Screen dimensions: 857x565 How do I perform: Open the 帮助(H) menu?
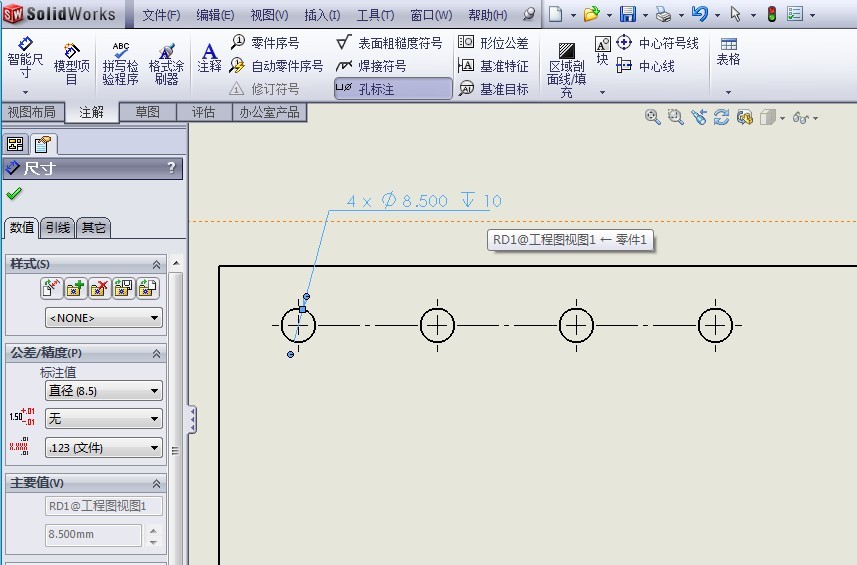click(x=488, y=15)
